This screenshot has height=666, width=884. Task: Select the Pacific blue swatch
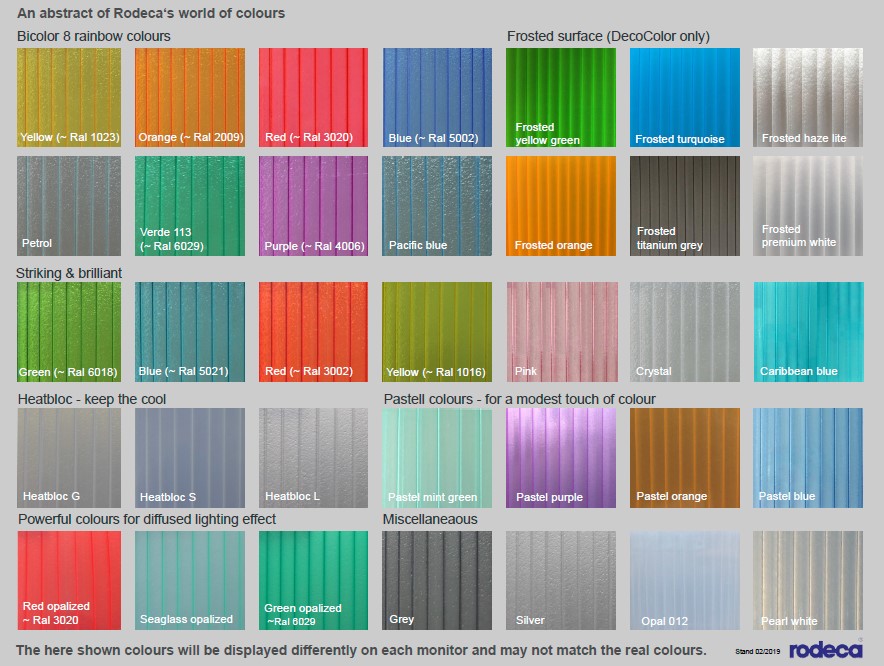(437, 206)
